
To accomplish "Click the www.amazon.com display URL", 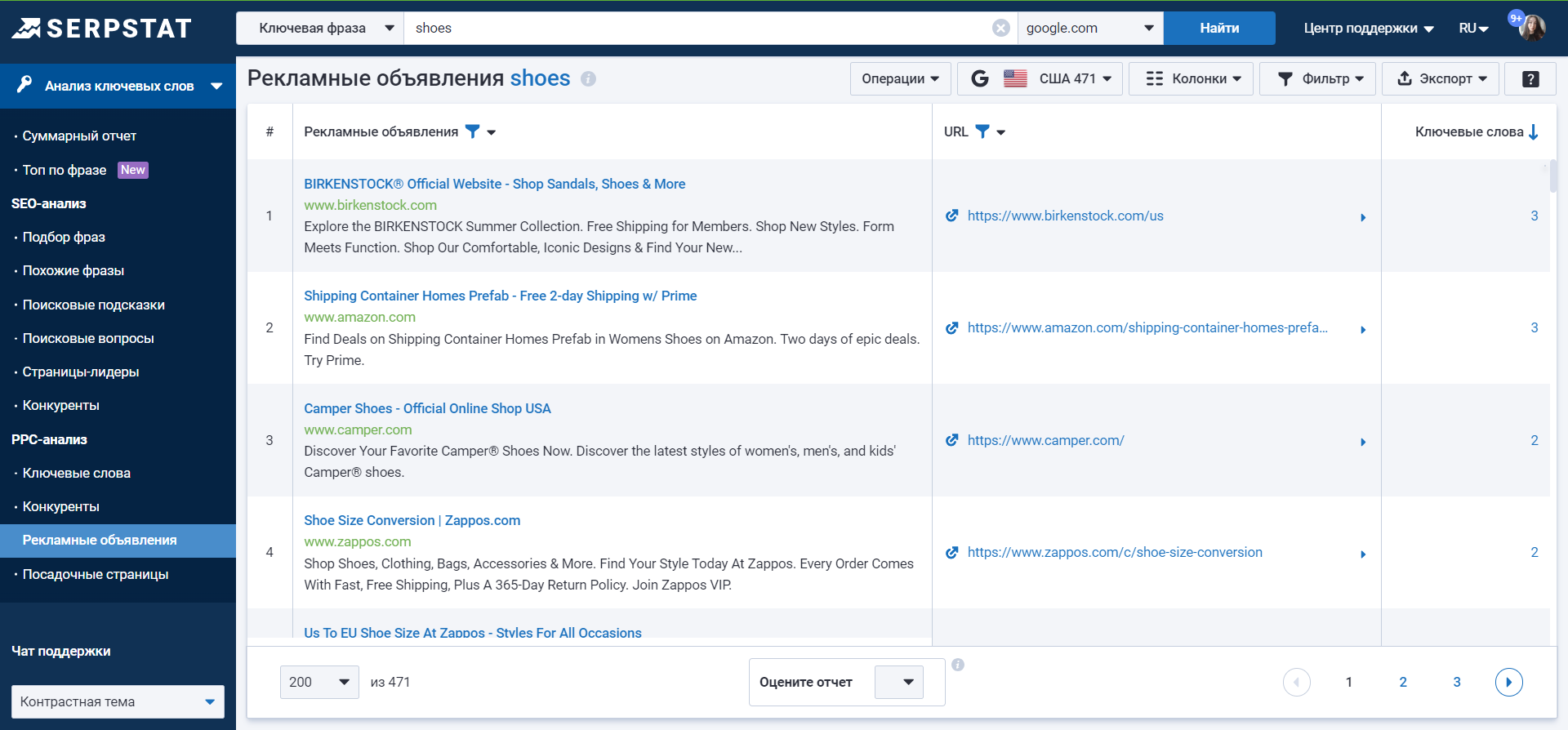I will (x=360, y=317).
